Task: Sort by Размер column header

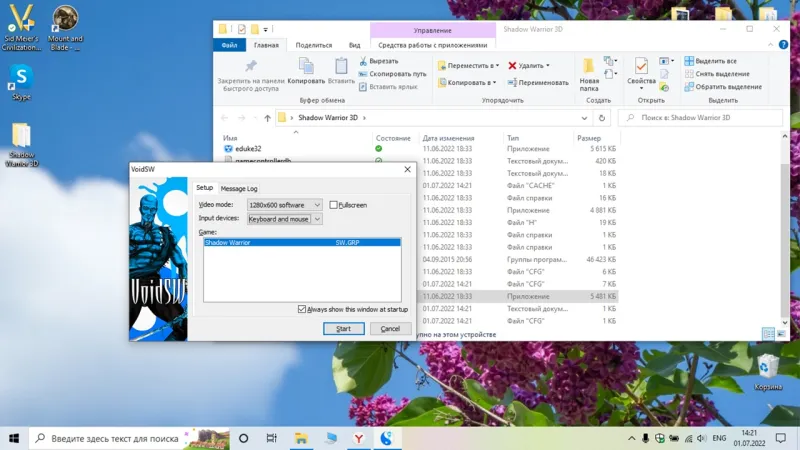Action: (x=589, y=138)
